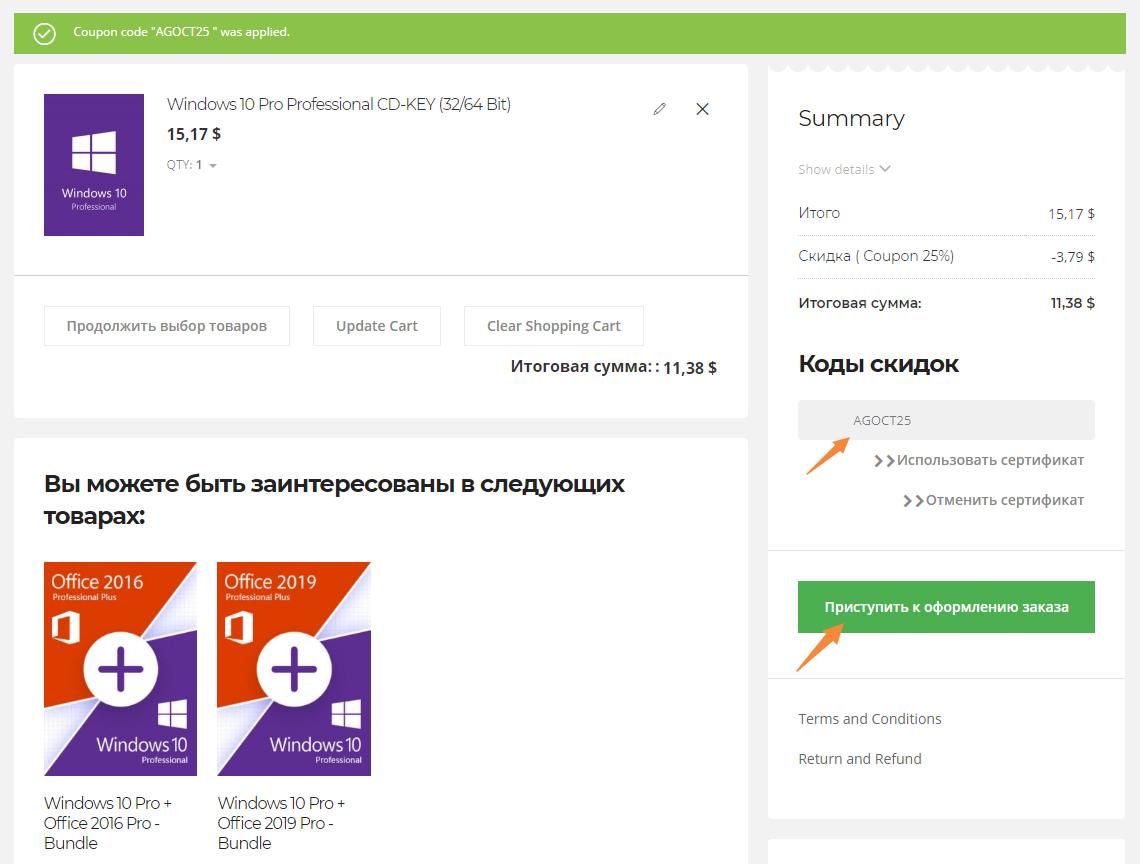
Task: Click Отменить сертификат link
Action: click(x=1004, y=500)
